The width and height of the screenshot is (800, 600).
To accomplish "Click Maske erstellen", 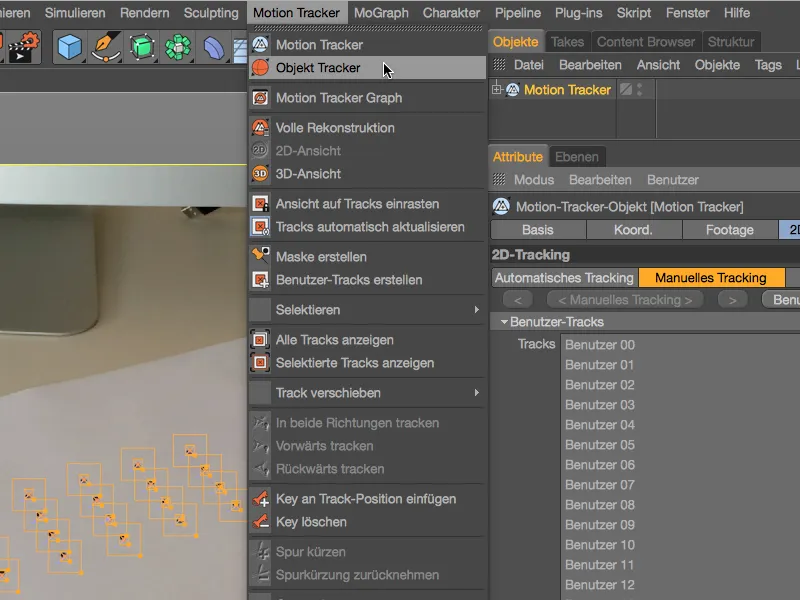I will (x=367, y=257).
